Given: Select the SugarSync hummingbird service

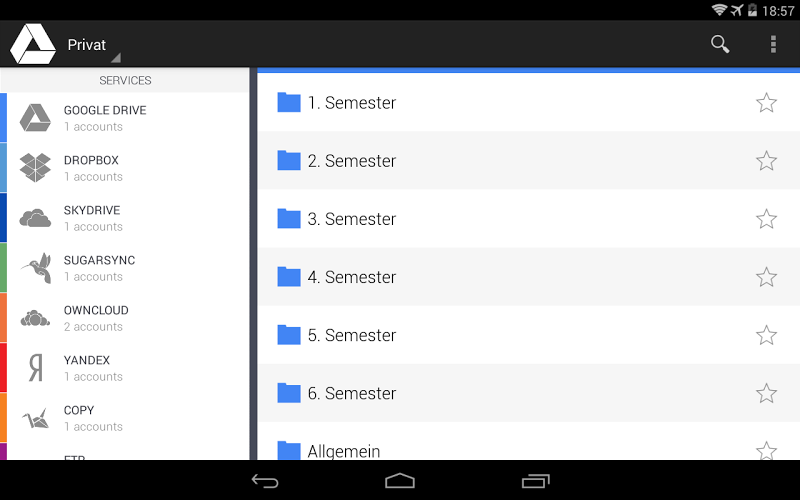Looking at the screenshot, I should coord(124,268).
